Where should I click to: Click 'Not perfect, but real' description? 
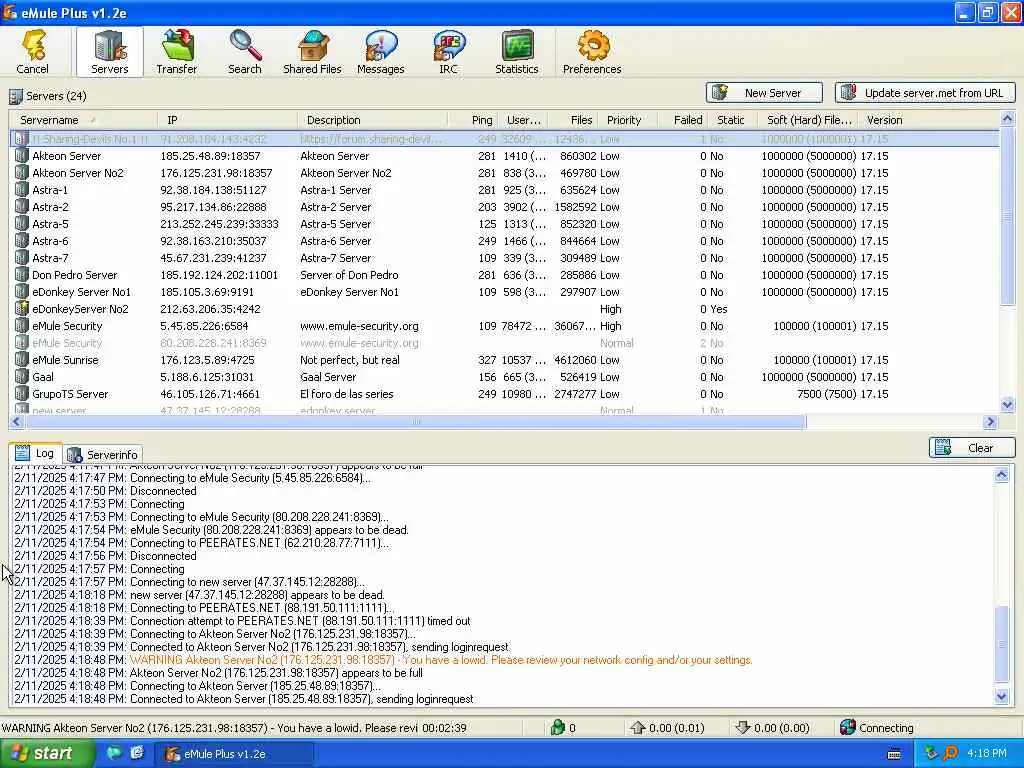click(x=349, y=360)
